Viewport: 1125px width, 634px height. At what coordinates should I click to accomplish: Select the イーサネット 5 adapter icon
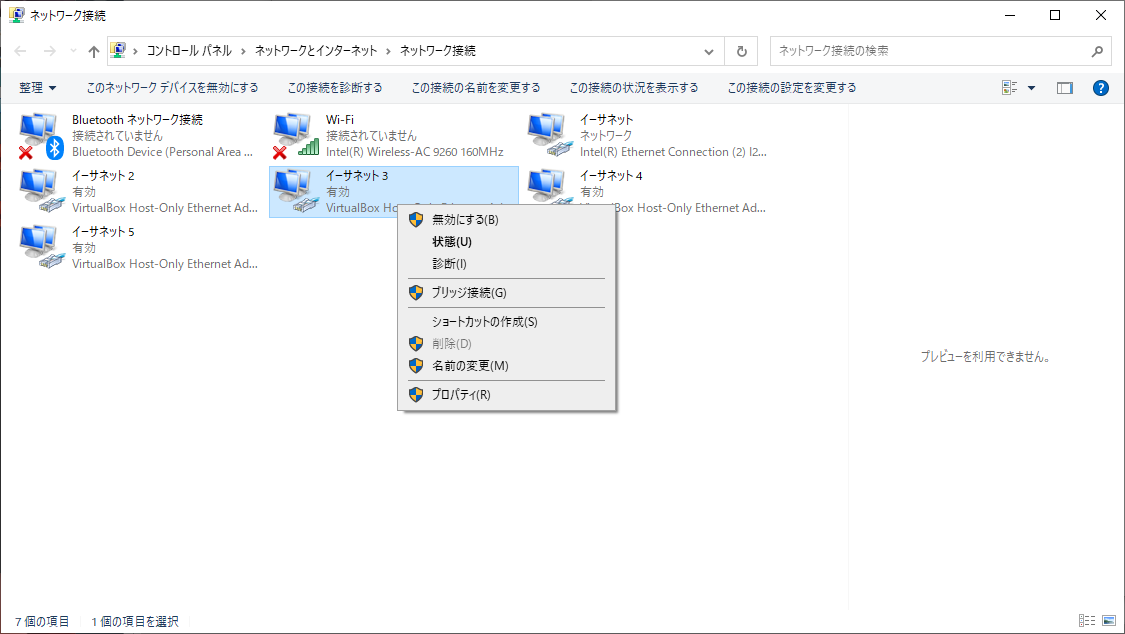(38, 245)
